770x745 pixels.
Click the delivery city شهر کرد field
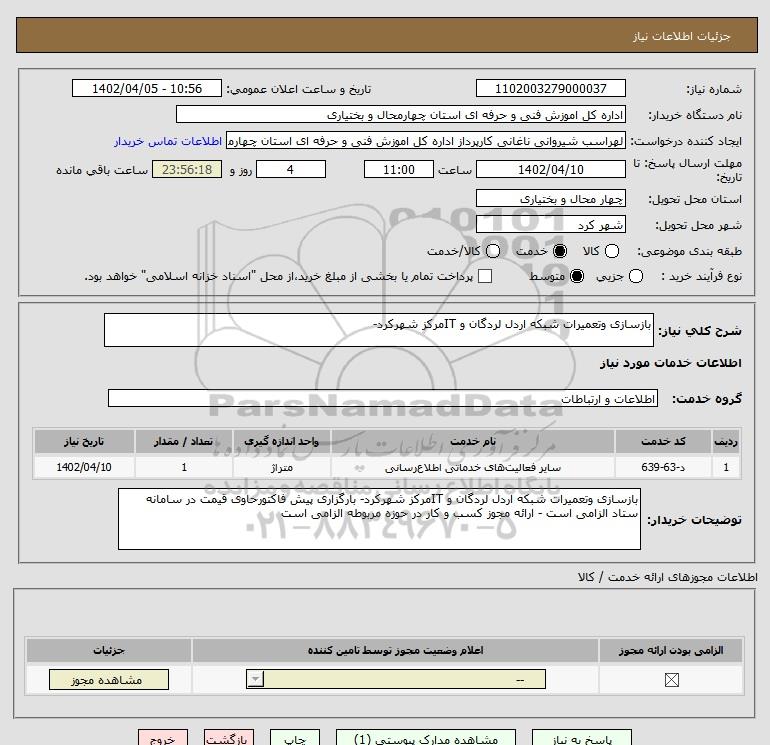(550, 224)
